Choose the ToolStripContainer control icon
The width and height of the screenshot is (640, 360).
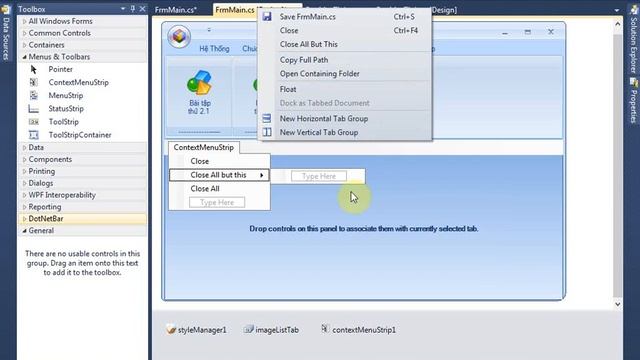coord(33,135)
